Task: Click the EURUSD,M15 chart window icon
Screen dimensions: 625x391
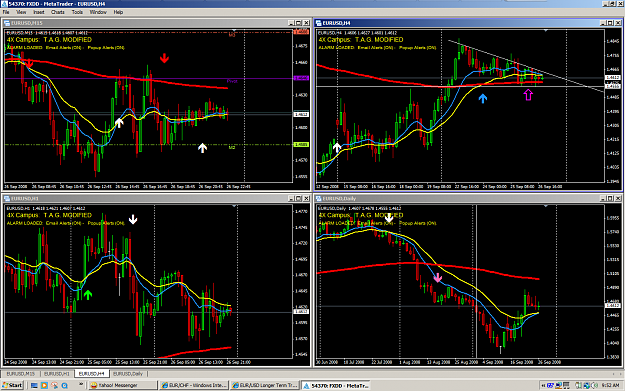Action: pyautogui.click(x=7, y=23)
